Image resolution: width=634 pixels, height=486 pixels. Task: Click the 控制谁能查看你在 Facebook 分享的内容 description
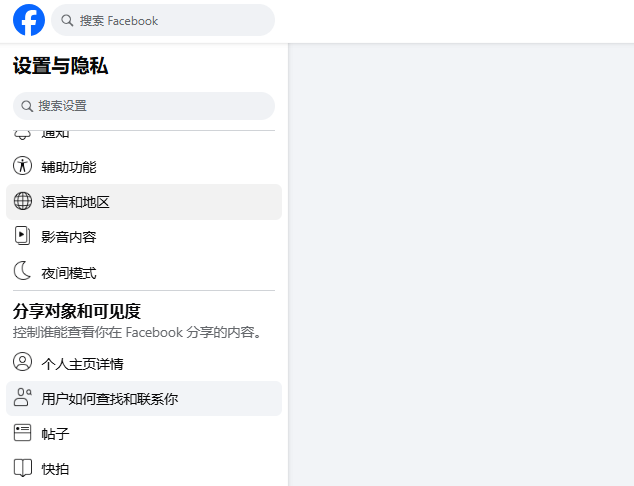(138, 332)
